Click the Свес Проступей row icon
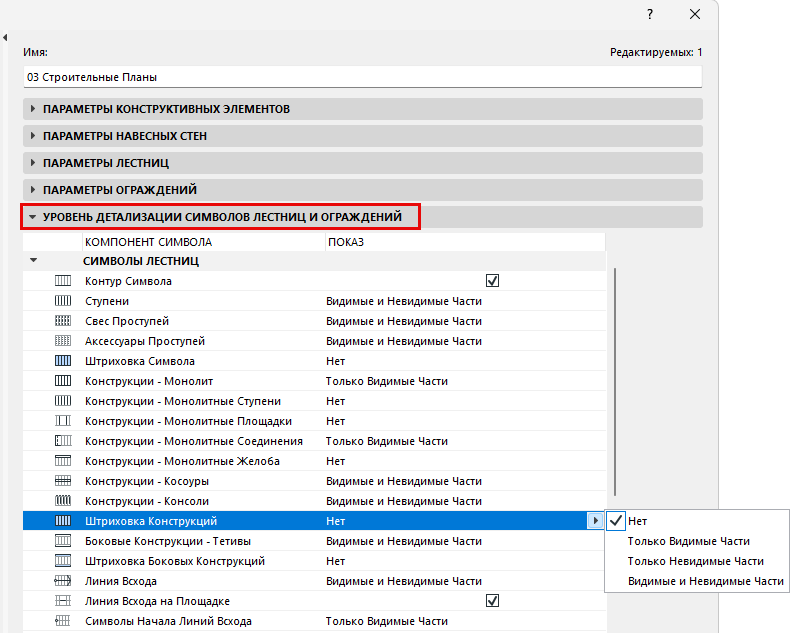The image size is (800, 633). [x=63, y=321]
